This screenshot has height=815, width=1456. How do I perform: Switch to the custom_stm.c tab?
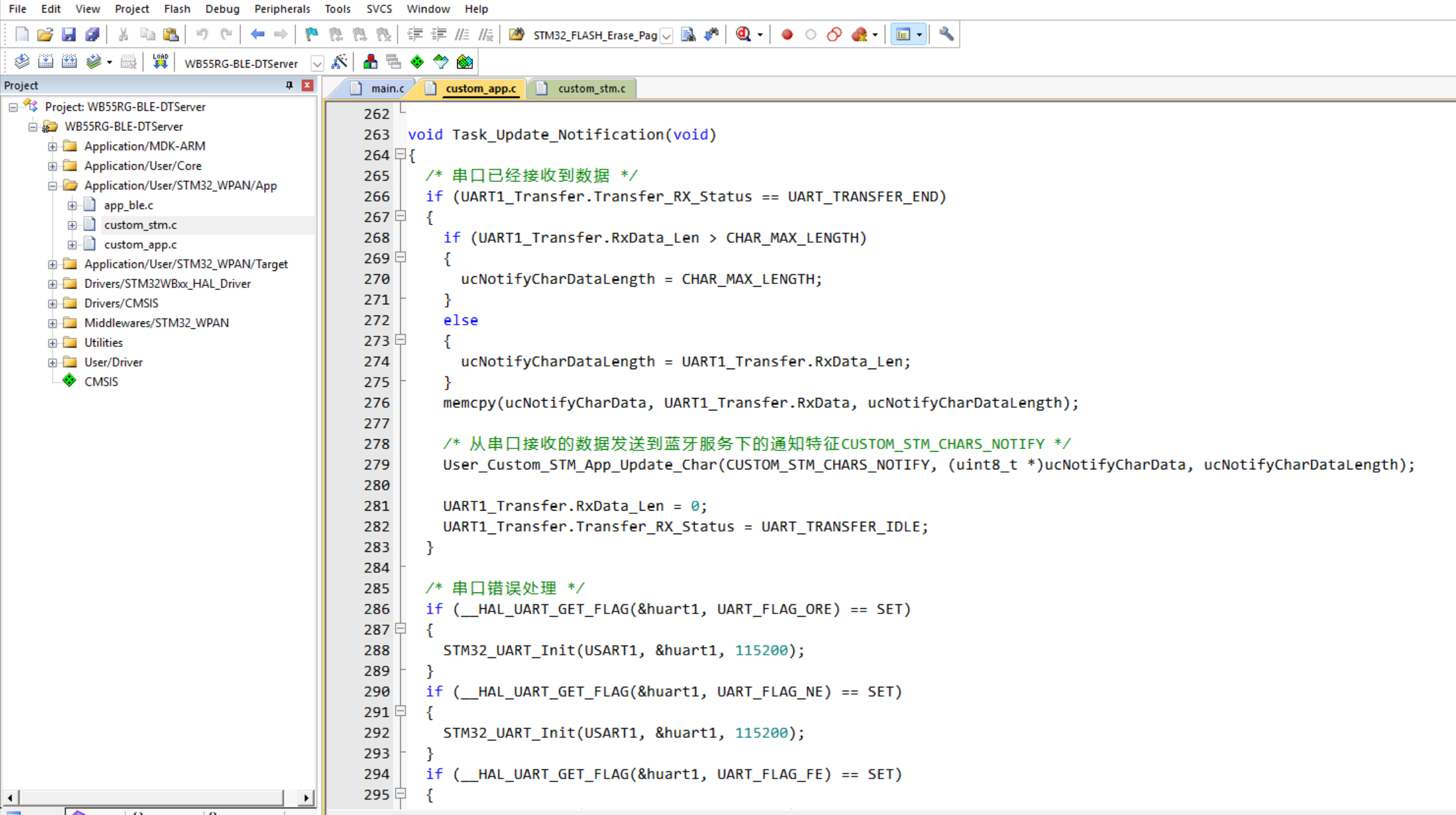[x=590, y=88]
